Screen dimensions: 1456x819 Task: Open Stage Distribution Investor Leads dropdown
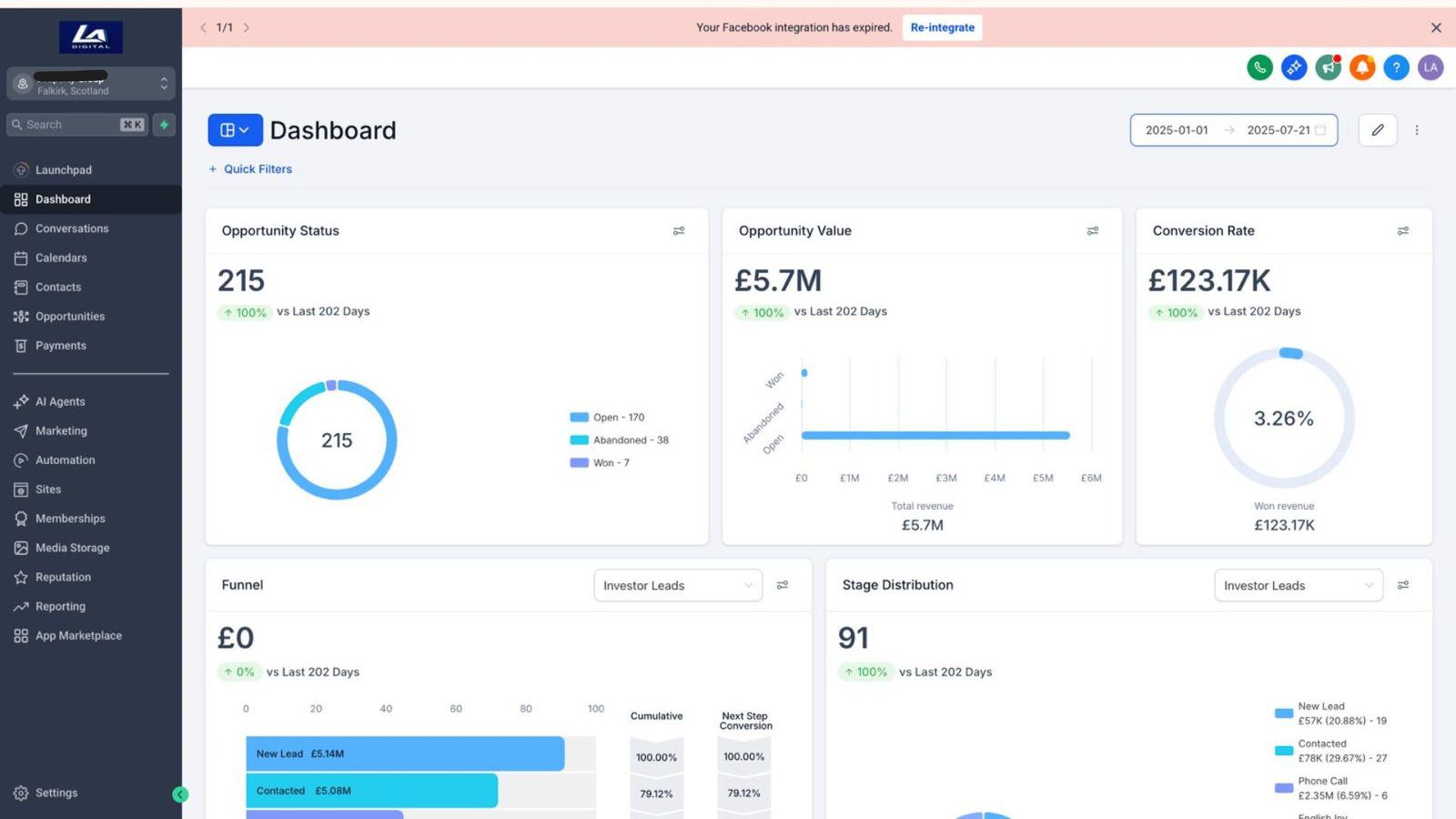click(1298, 585)
